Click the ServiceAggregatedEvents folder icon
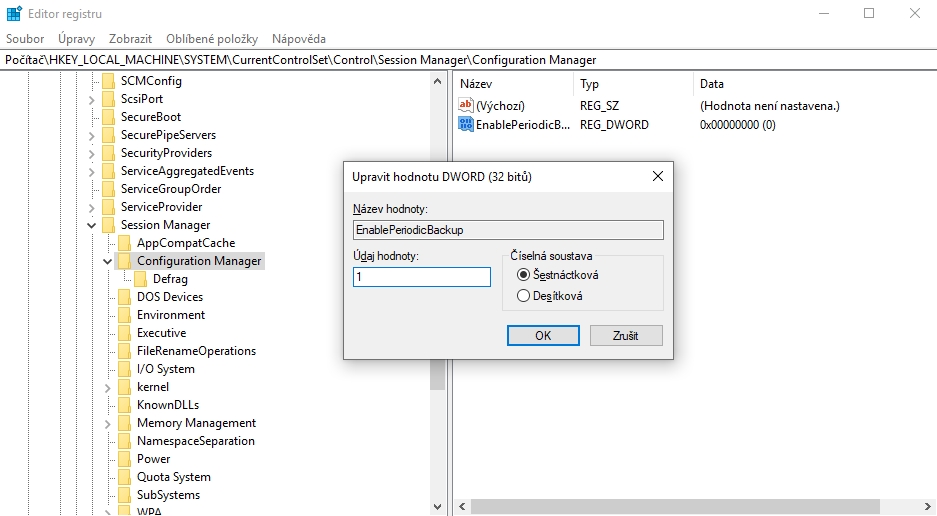Viewport: 937px width, 516px height. 108,170
